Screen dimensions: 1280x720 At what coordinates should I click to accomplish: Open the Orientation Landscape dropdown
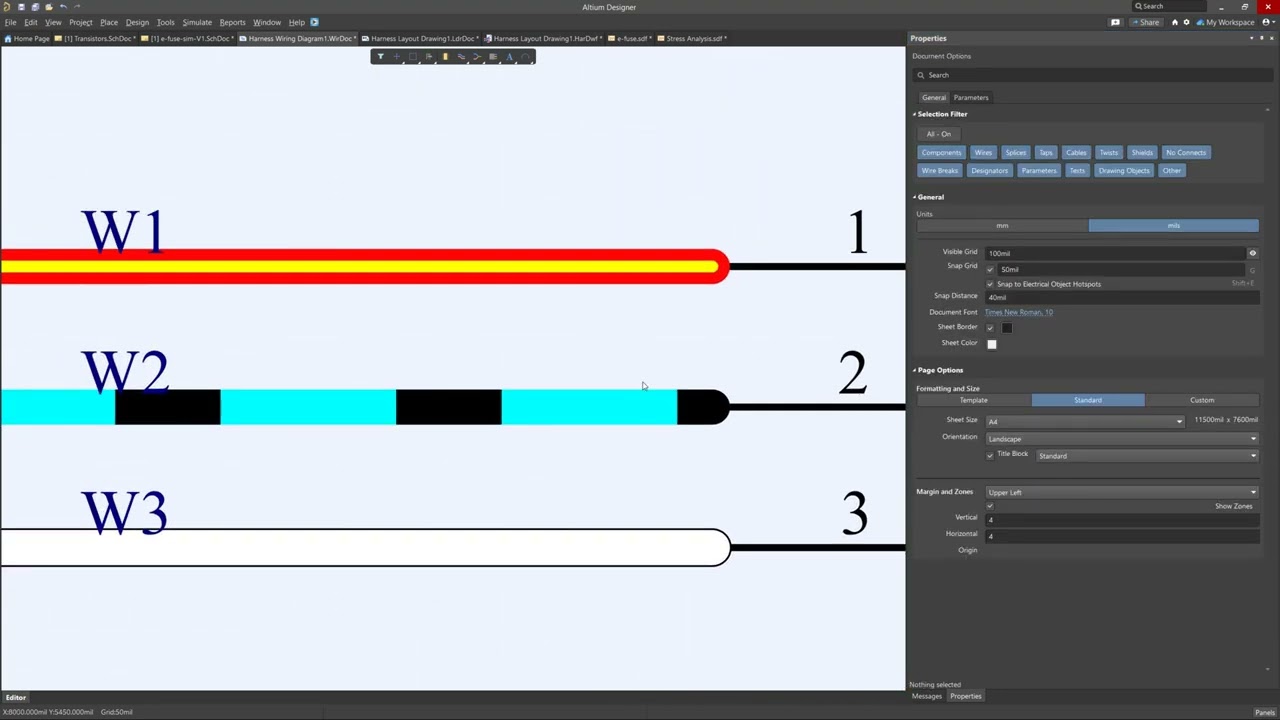[1121, 438]
